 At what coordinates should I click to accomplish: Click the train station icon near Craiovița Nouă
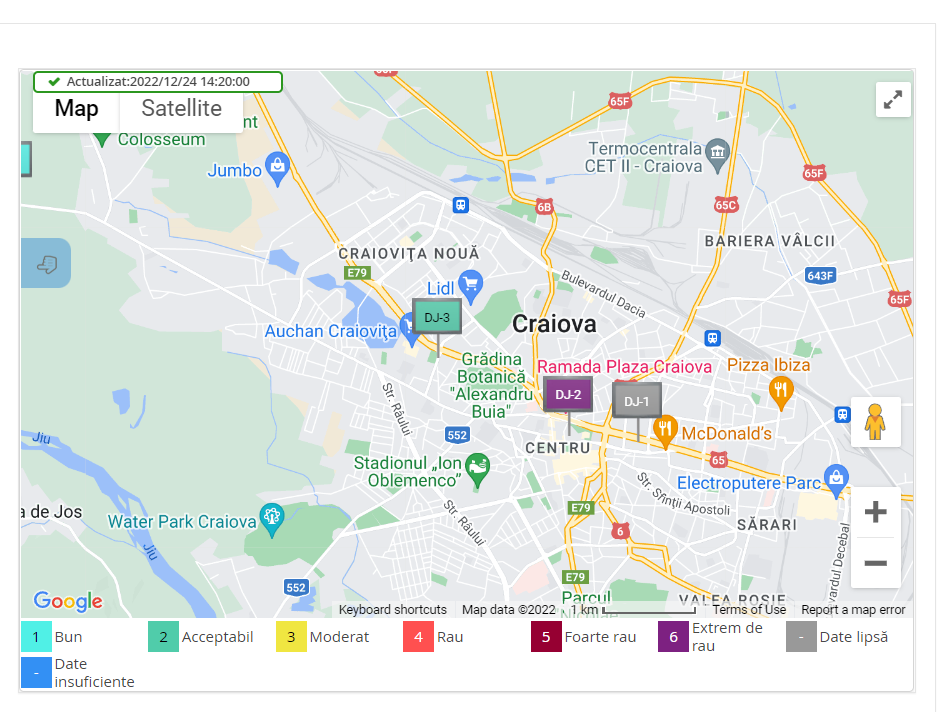click(x=460, y=205)
